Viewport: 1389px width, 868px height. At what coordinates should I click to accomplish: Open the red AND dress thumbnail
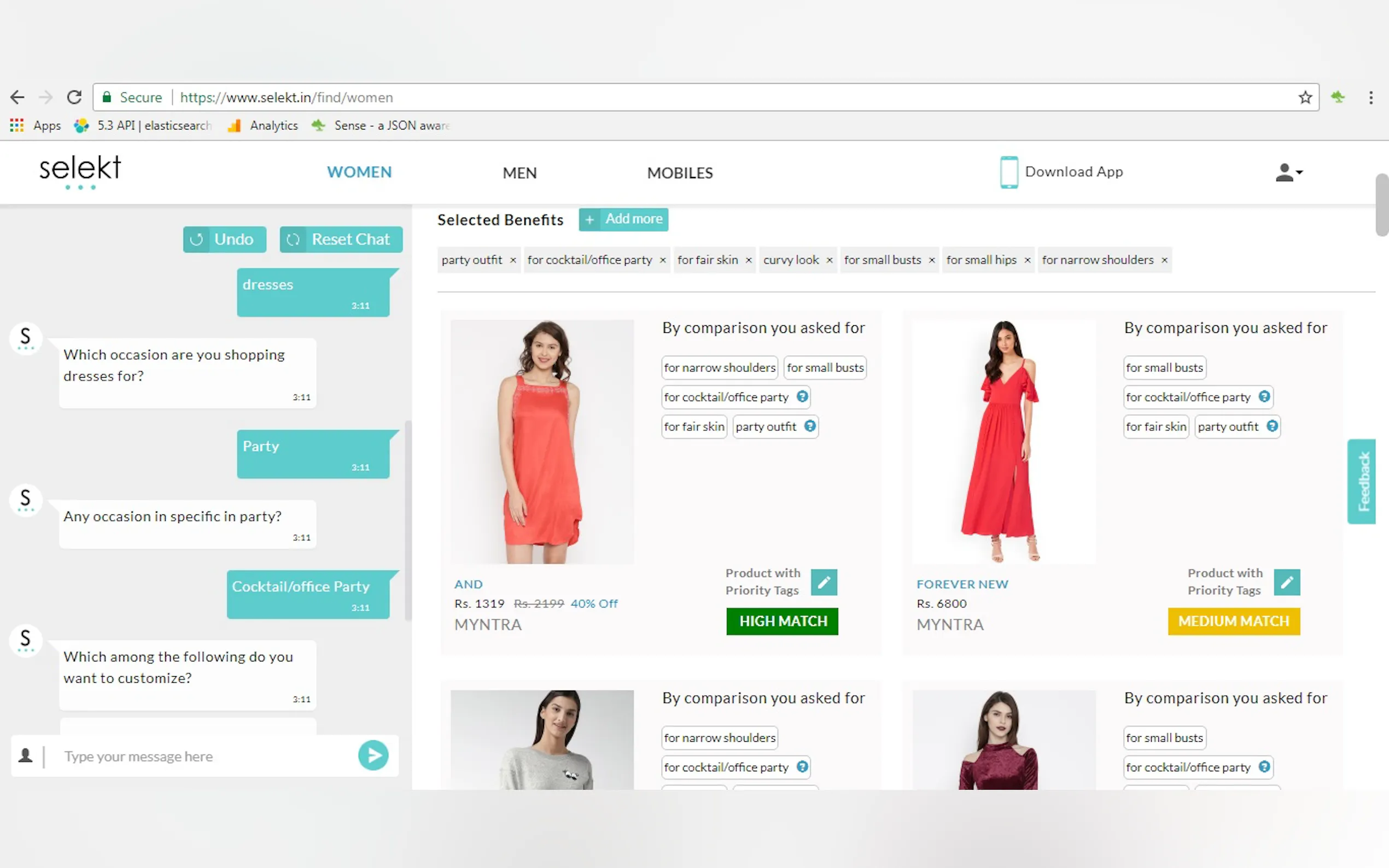click(x=541, y=441)
